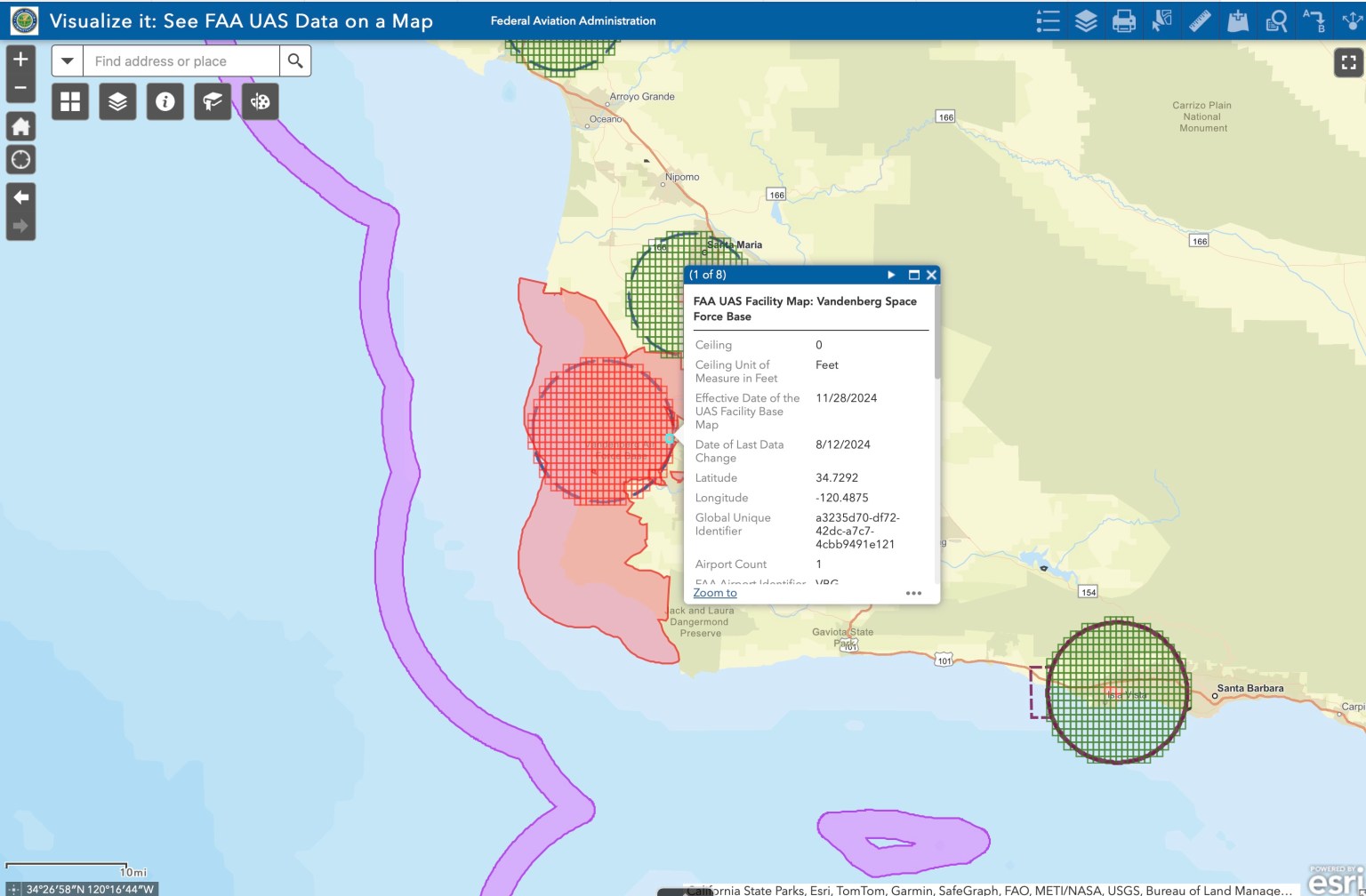Find my location on the map

[20, 160]
